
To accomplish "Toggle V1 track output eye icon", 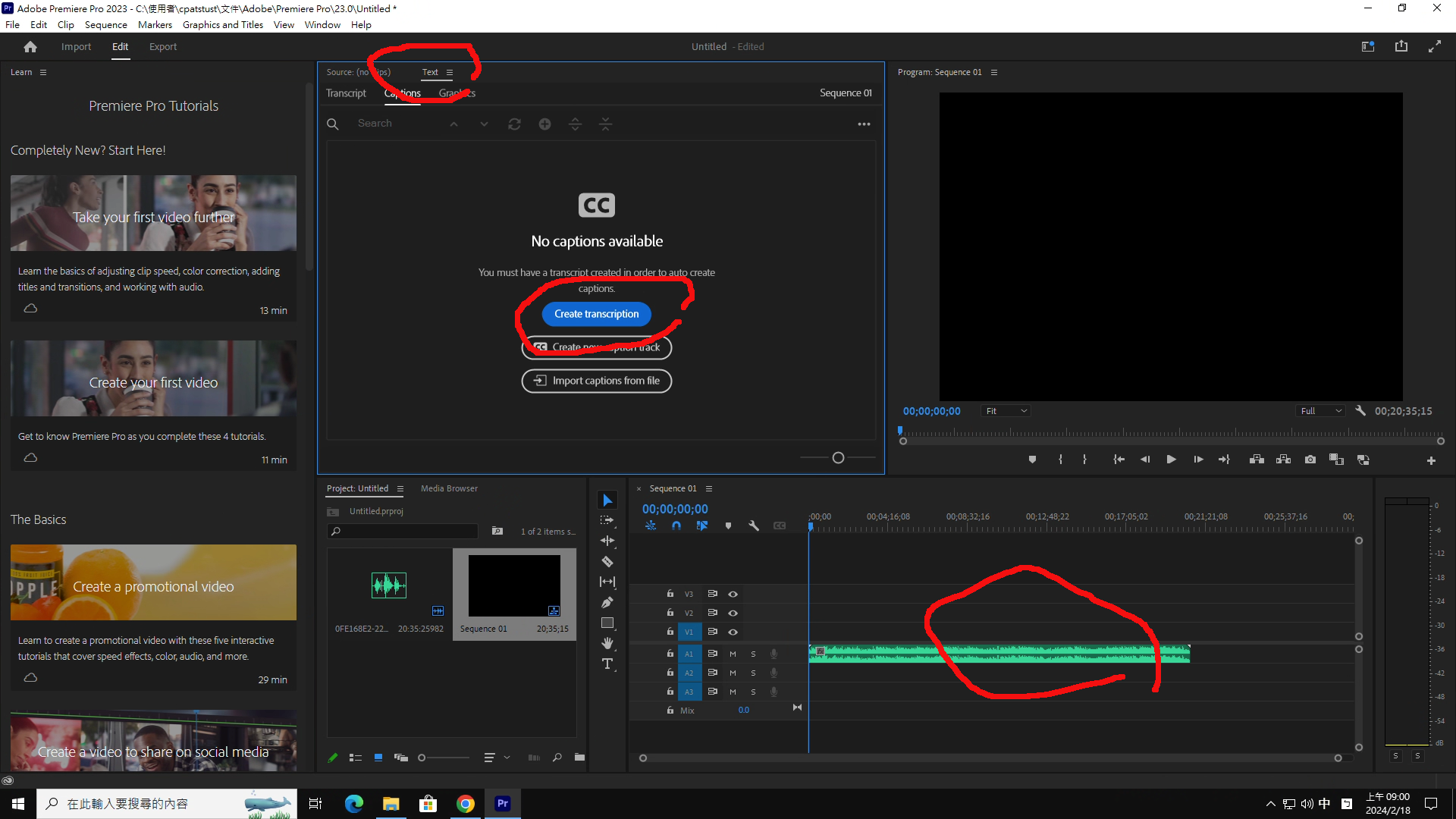I will (x=733, y=632).
